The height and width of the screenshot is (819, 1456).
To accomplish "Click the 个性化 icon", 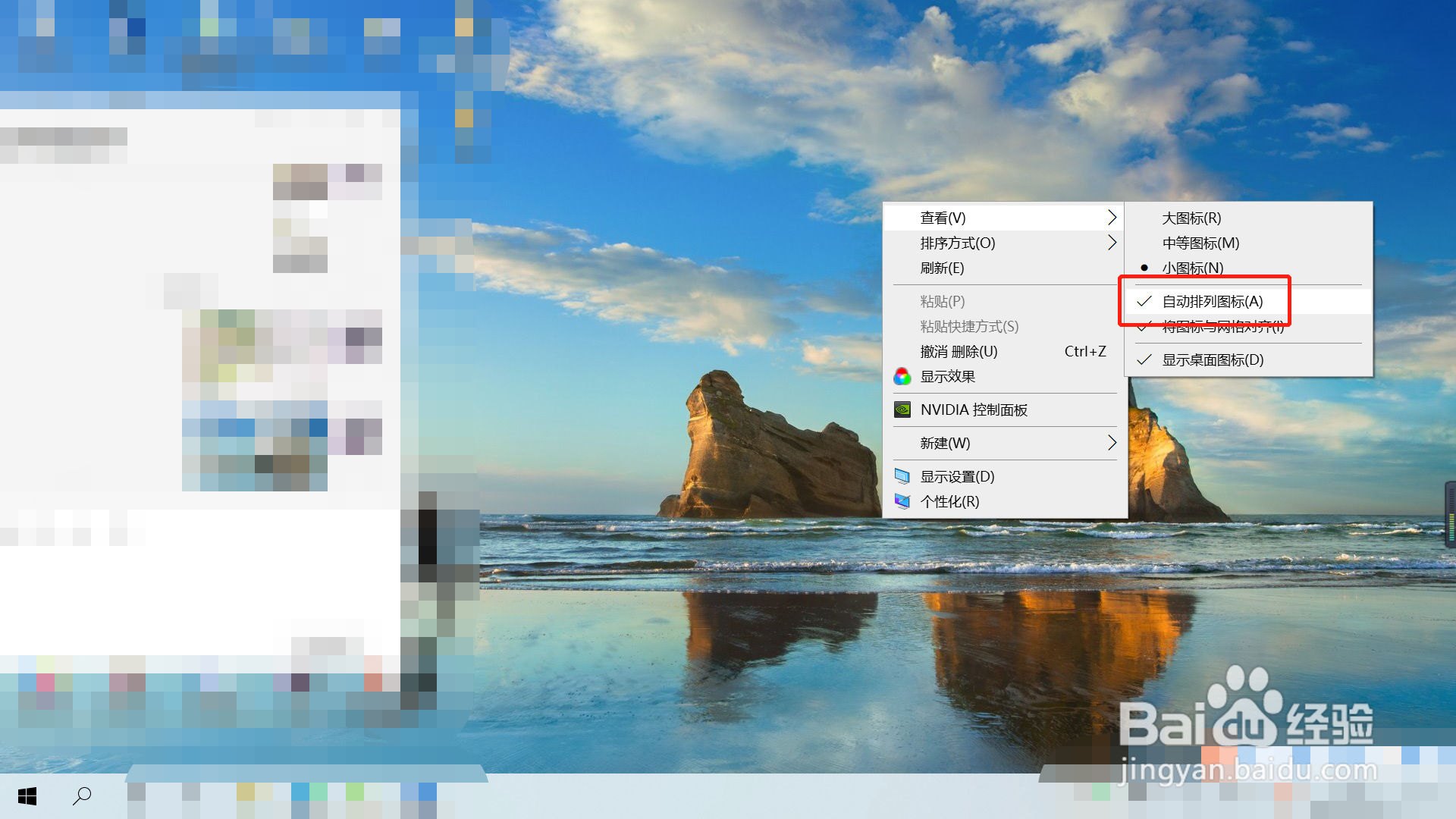I will 902,501.
